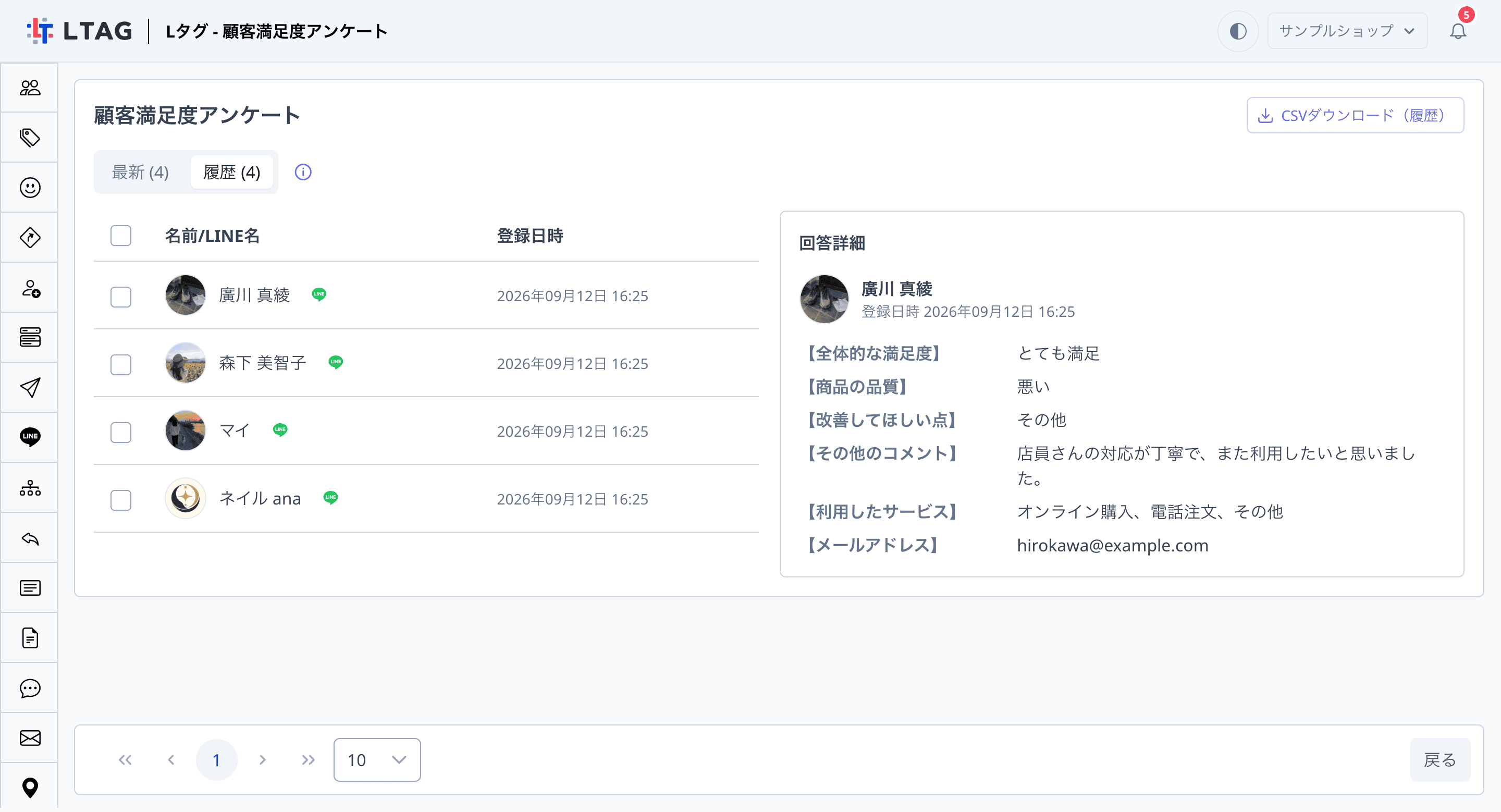The width and height of the screenshot is (1501, 812).
Task: Click the smiley face sidebar icon
Action: coord(30,188)
